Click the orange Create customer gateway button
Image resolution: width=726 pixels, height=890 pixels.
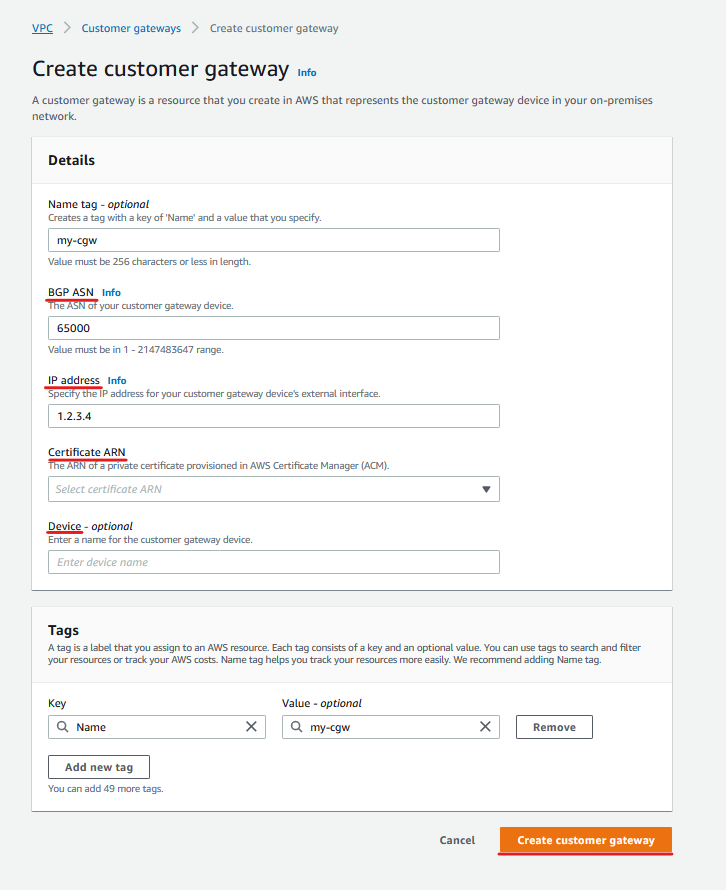tap(586, 840)
